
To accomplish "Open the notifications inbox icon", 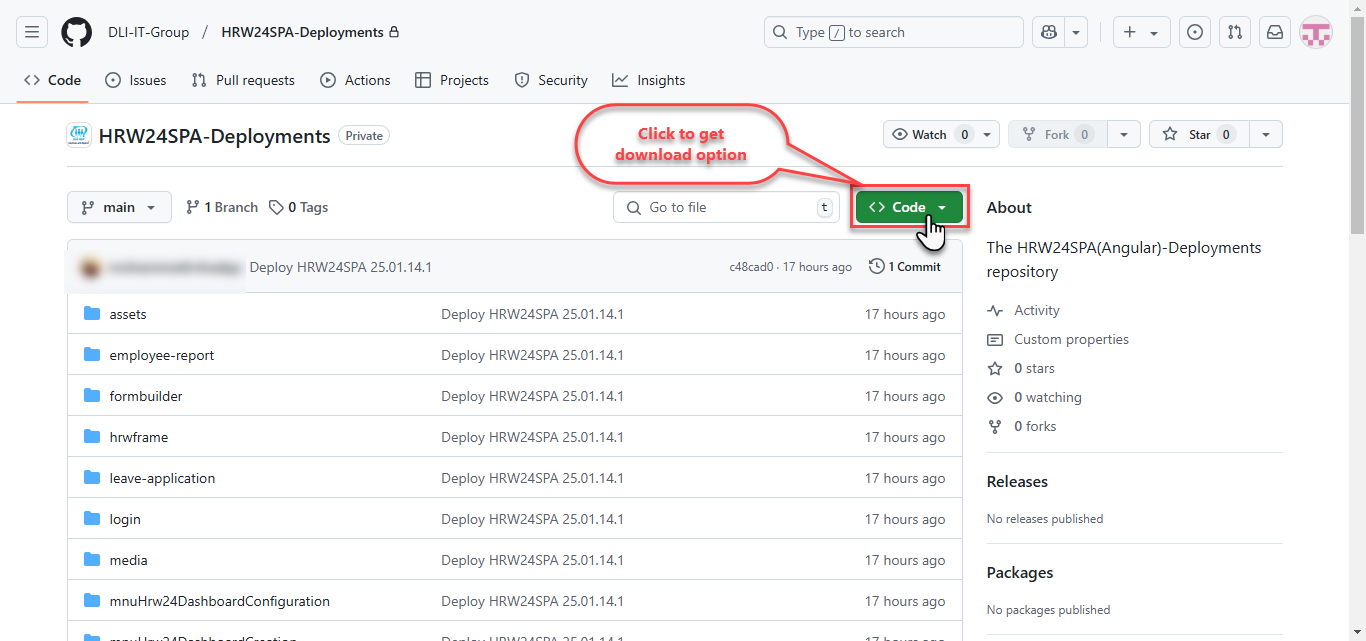I will pyautogui.click(x=1274, y=31).
